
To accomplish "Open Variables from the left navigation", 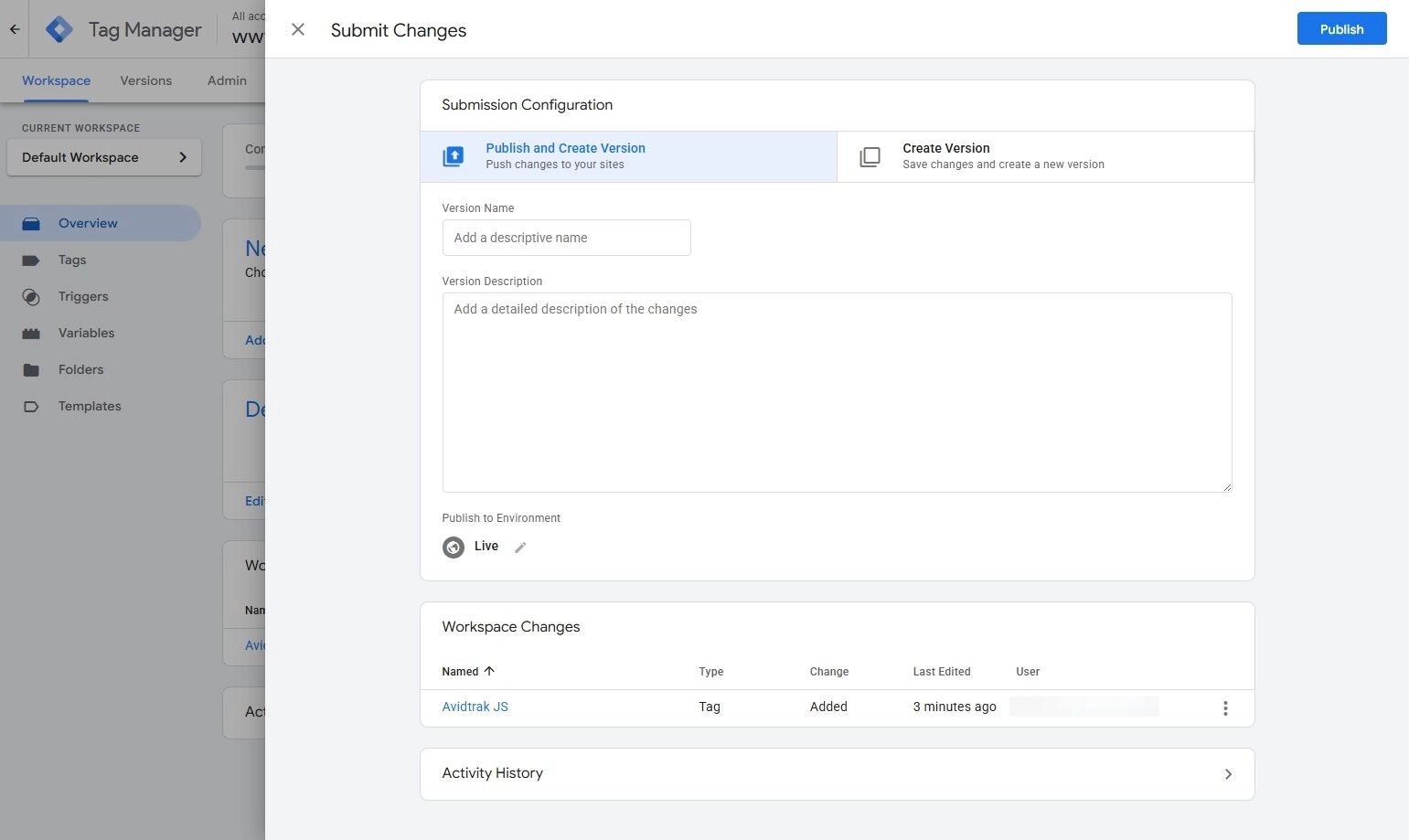I will click(86, 333).
